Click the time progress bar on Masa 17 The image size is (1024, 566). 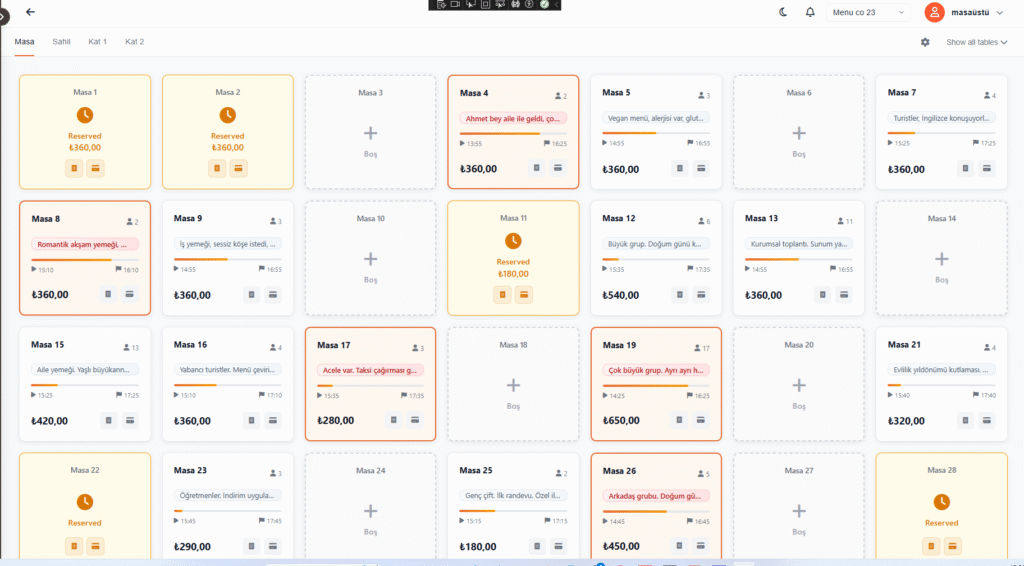370,385
